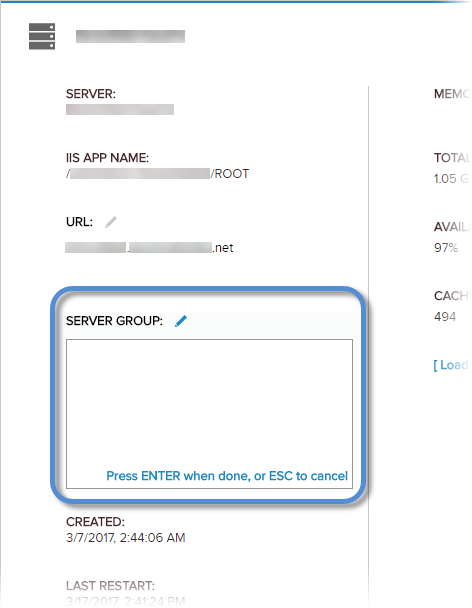This screenshot has height=608, width=472.
Task: Click the Press ENTER when done hint
Action: 227,476
